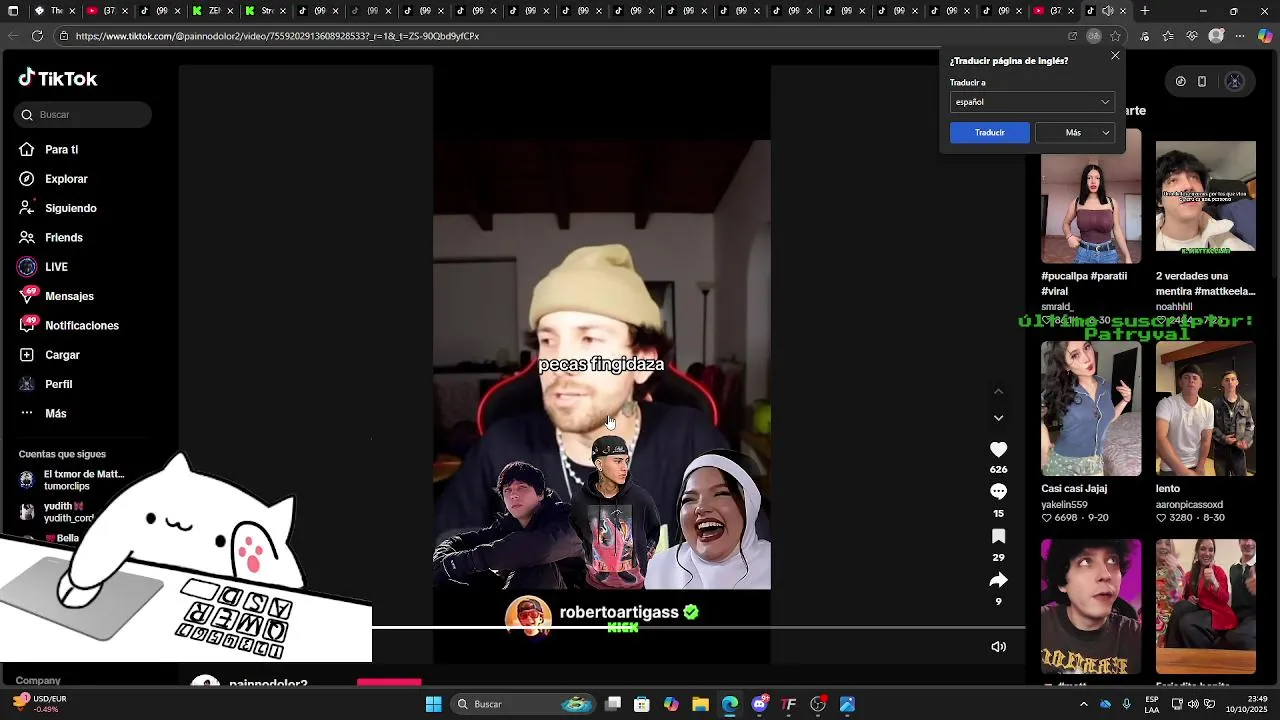Open the Para ti feed
This screenshot has width=1280, height=720.
[60, 150]
